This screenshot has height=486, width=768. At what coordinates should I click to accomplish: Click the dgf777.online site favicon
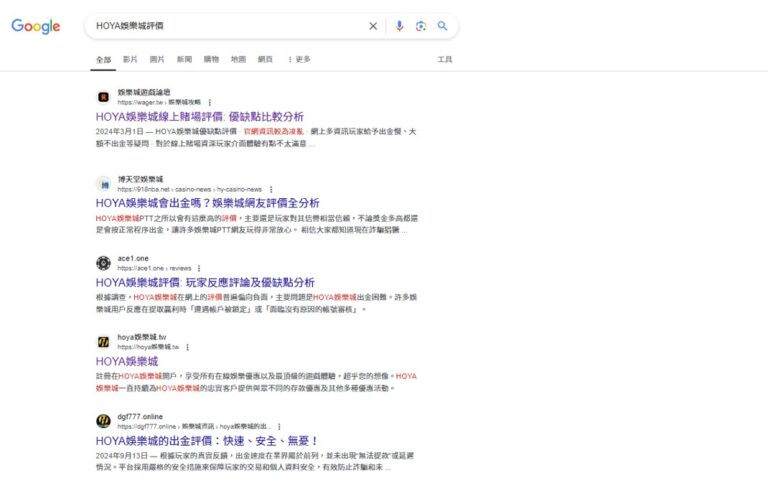coord(103,421)
